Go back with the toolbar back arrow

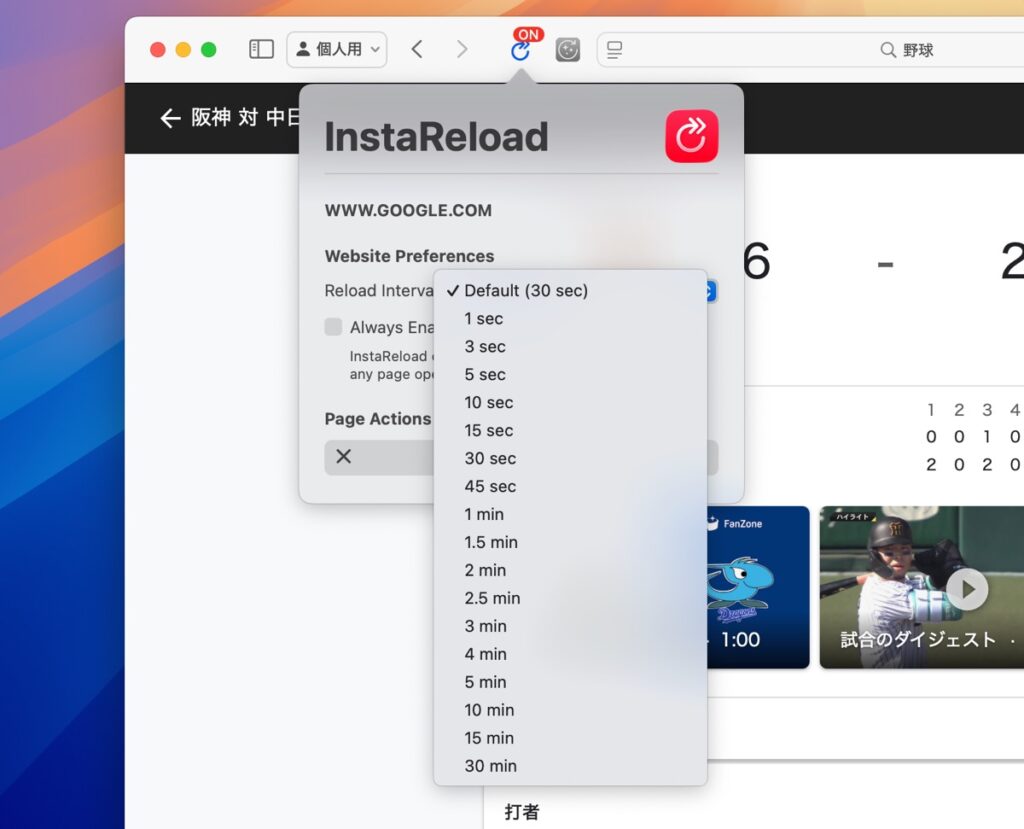[417, 49]
